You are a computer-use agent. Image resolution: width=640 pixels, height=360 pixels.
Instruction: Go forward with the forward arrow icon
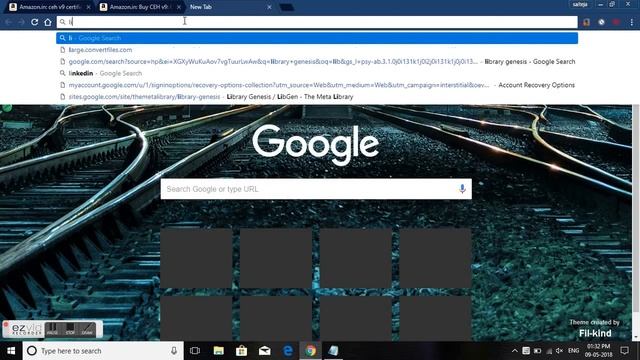(x=21, y=22)
